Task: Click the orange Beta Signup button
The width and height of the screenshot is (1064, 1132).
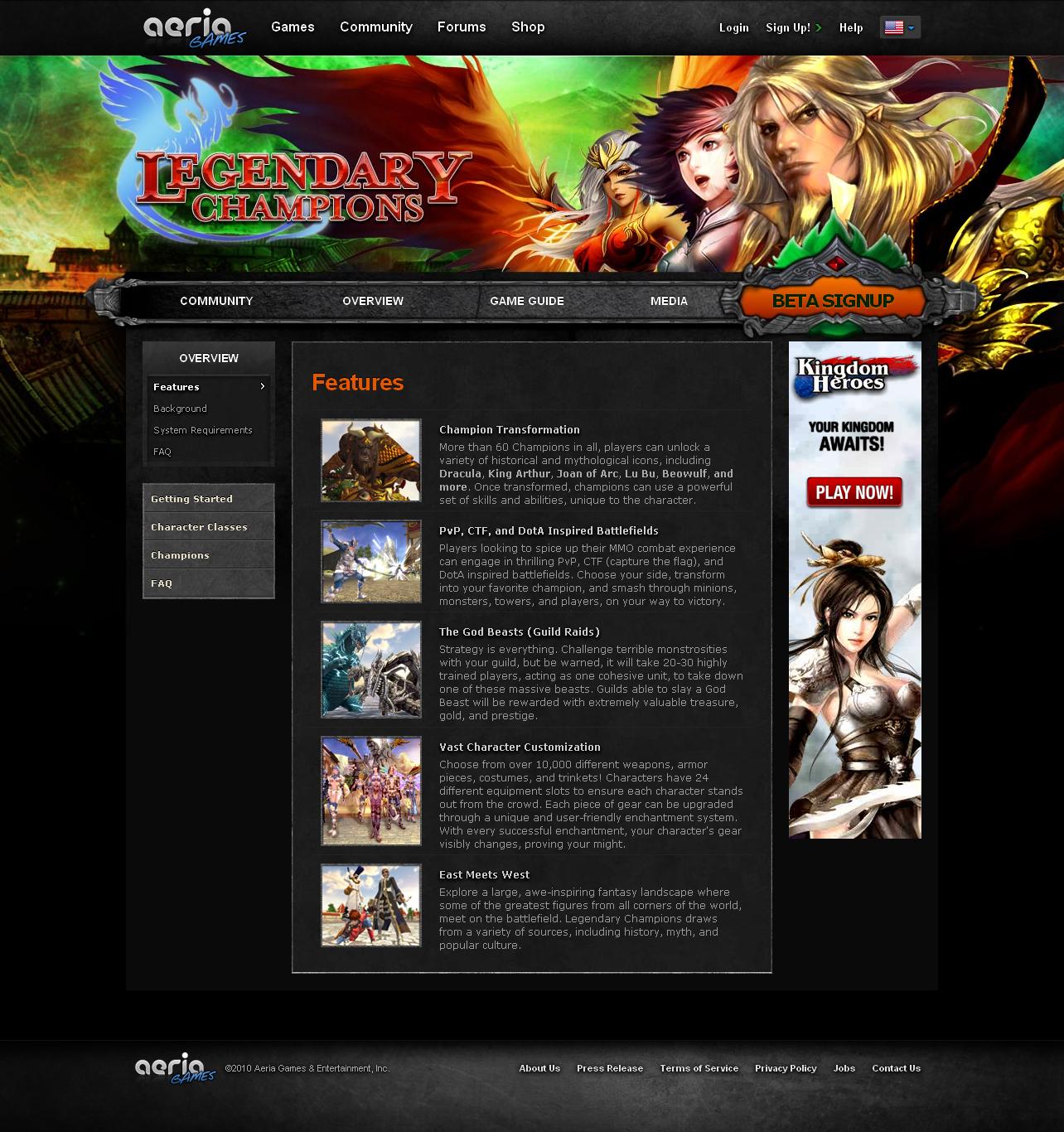Action: 832,302
